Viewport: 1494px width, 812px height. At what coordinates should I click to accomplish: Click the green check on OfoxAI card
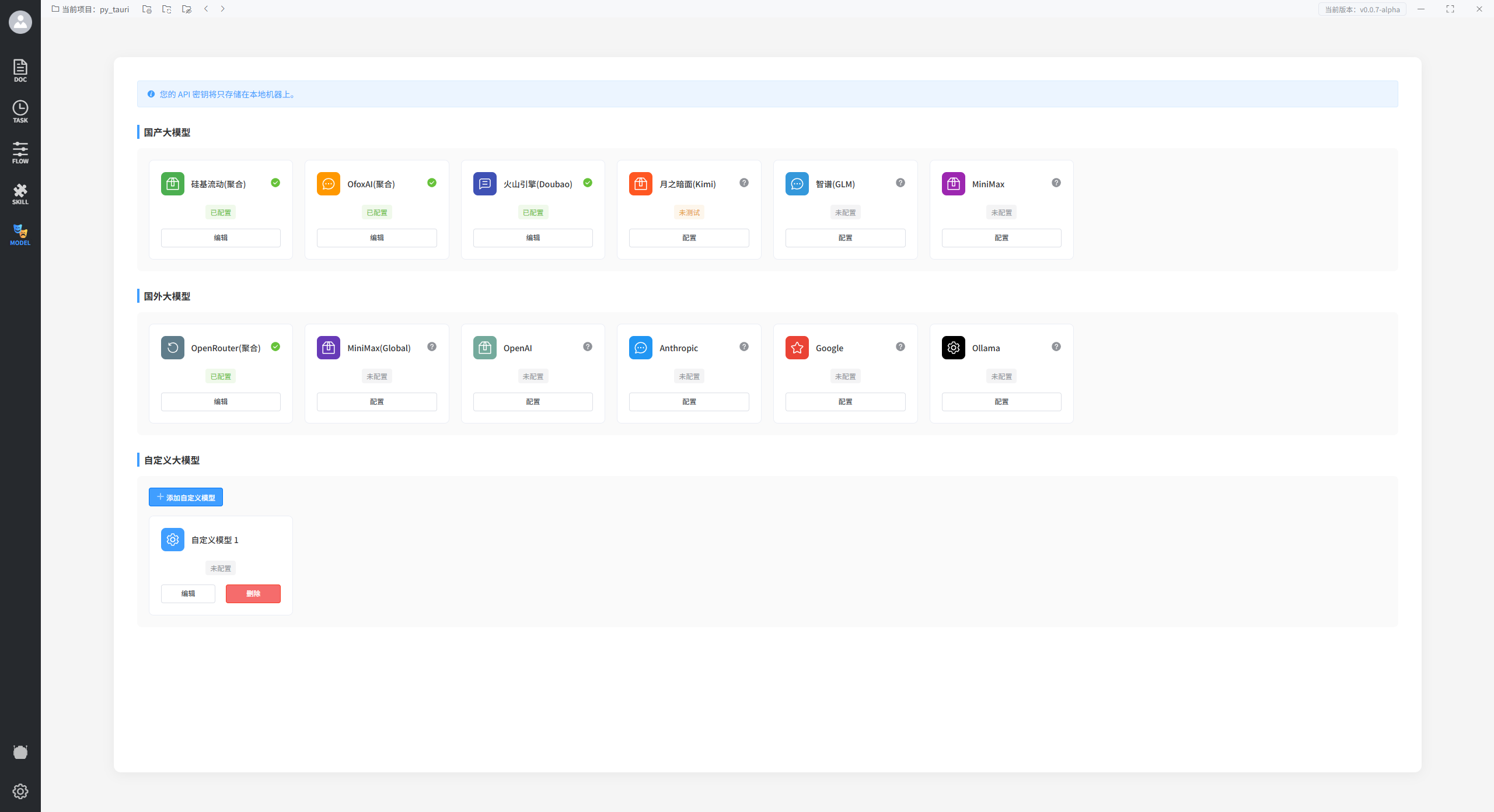pos(432,183)
